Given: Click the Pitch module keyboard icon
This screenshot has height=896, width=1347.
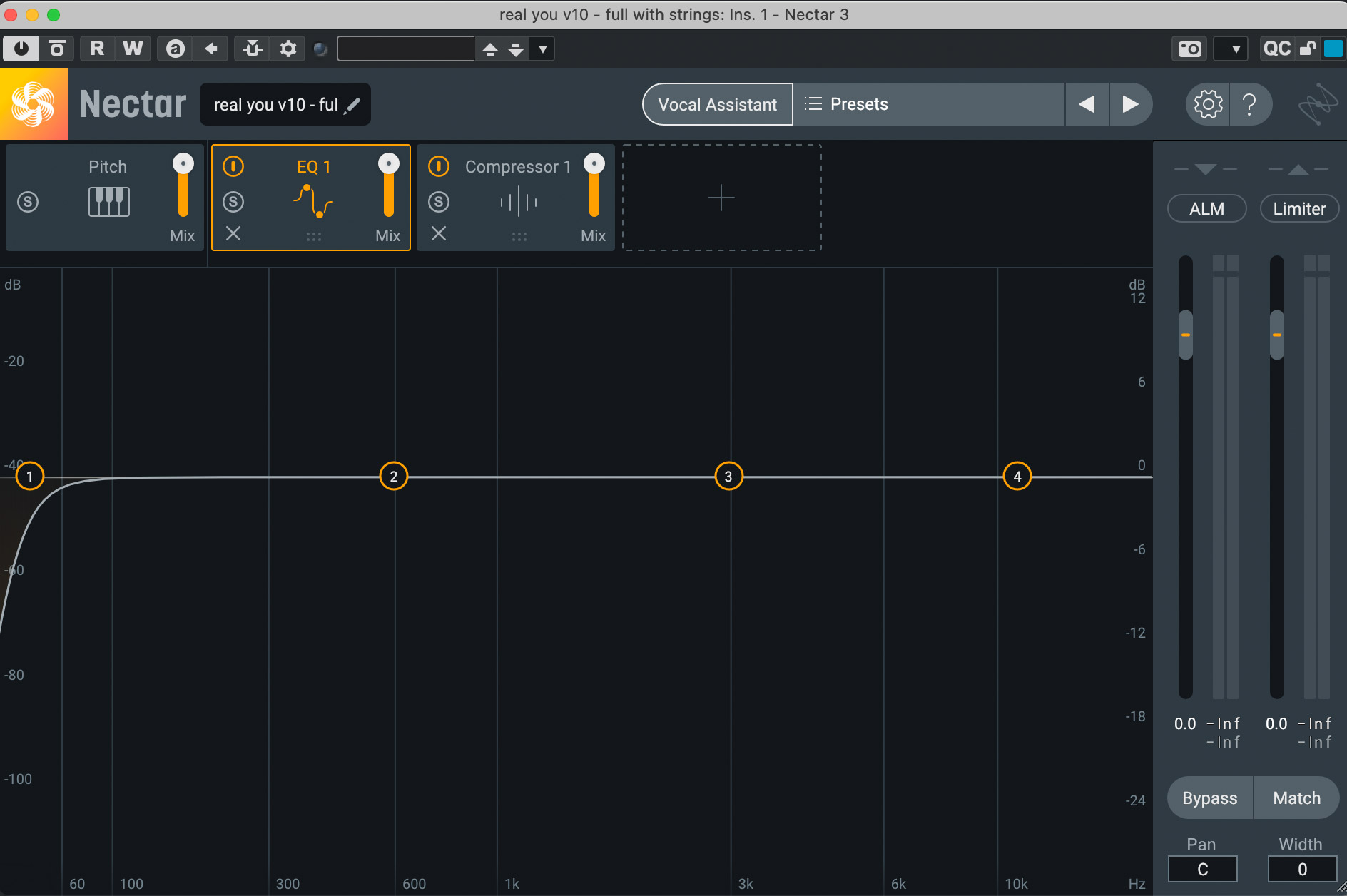Looking at the screenshot, I should tap(108, 202).
